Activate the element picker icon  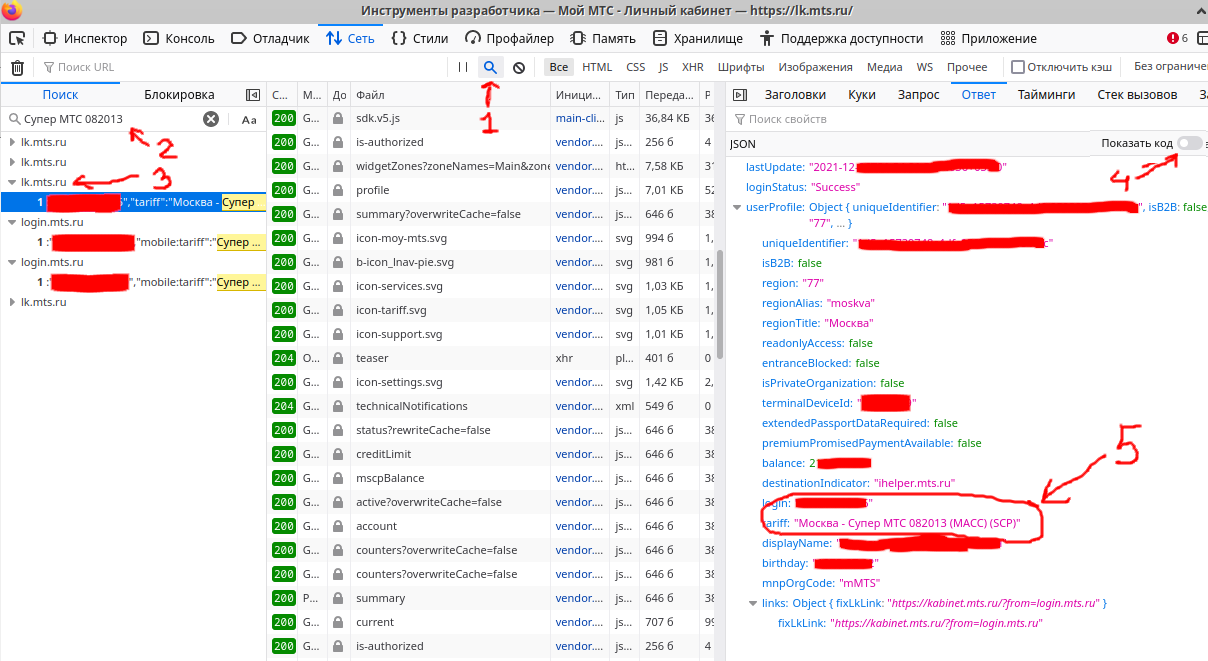click(x=16, y=38)
